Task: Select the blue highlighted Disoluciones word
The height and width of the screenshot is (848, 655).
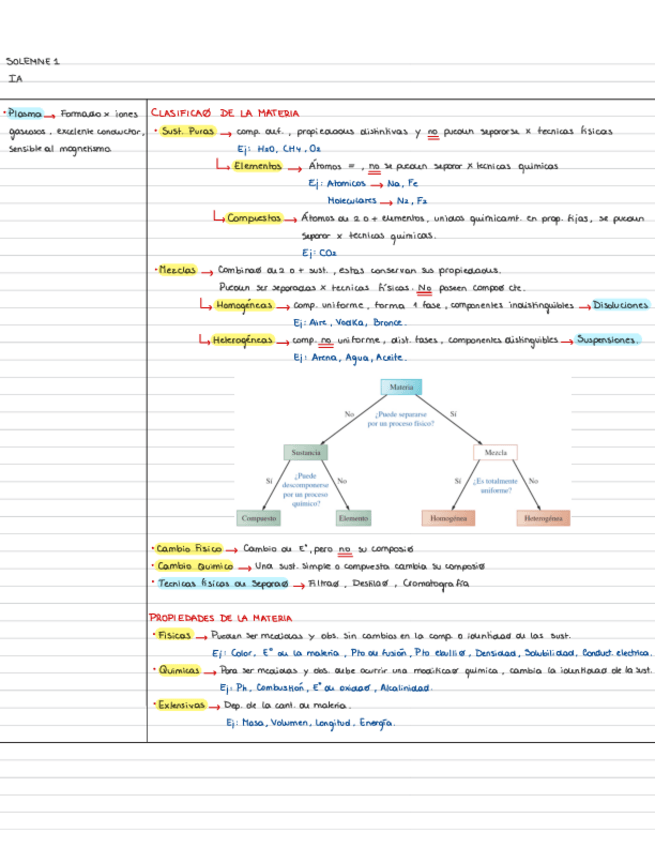Action: point(620,305)
